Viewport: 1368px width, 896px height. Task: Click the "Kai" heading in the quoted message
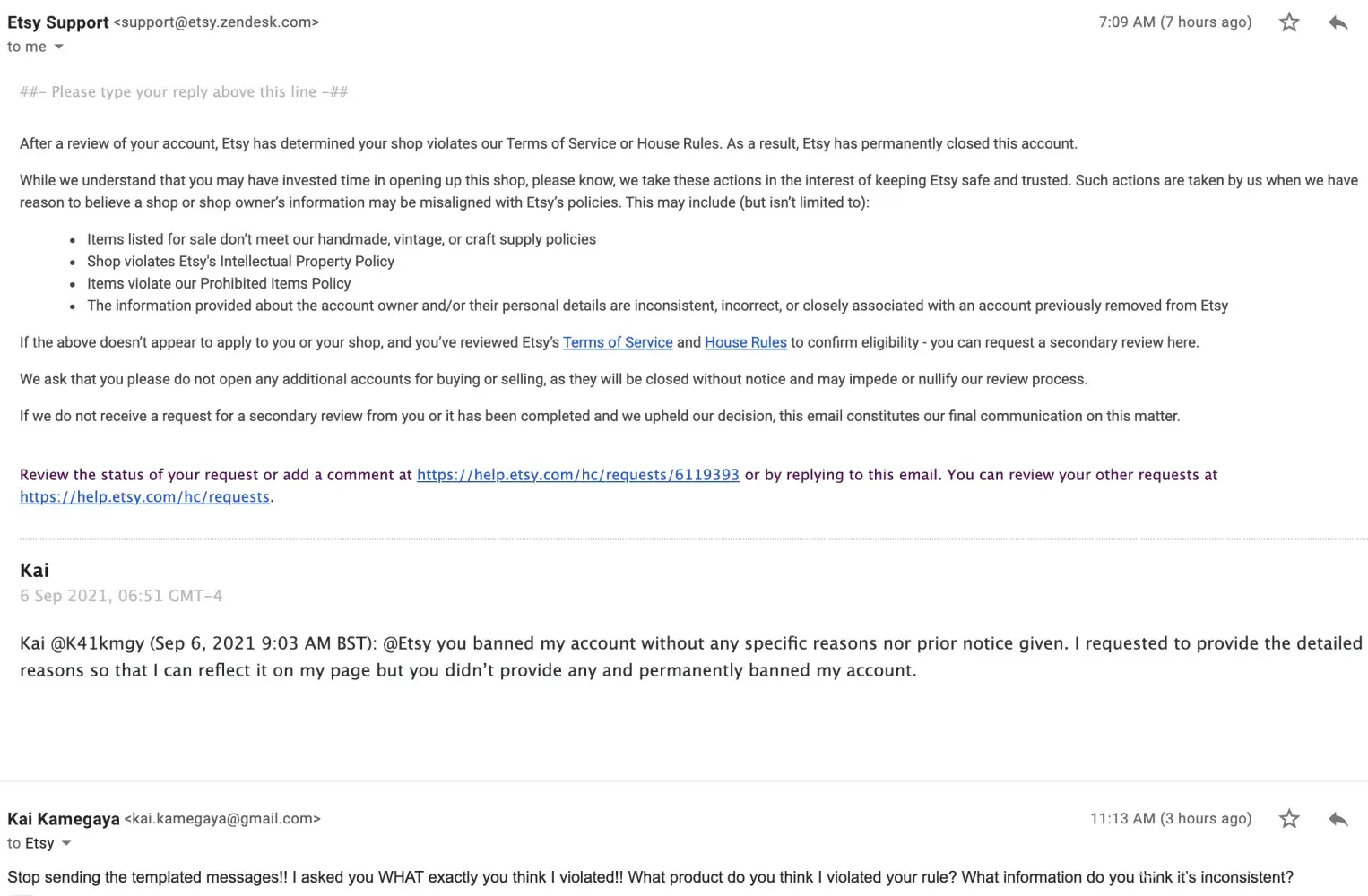[34, 571]
